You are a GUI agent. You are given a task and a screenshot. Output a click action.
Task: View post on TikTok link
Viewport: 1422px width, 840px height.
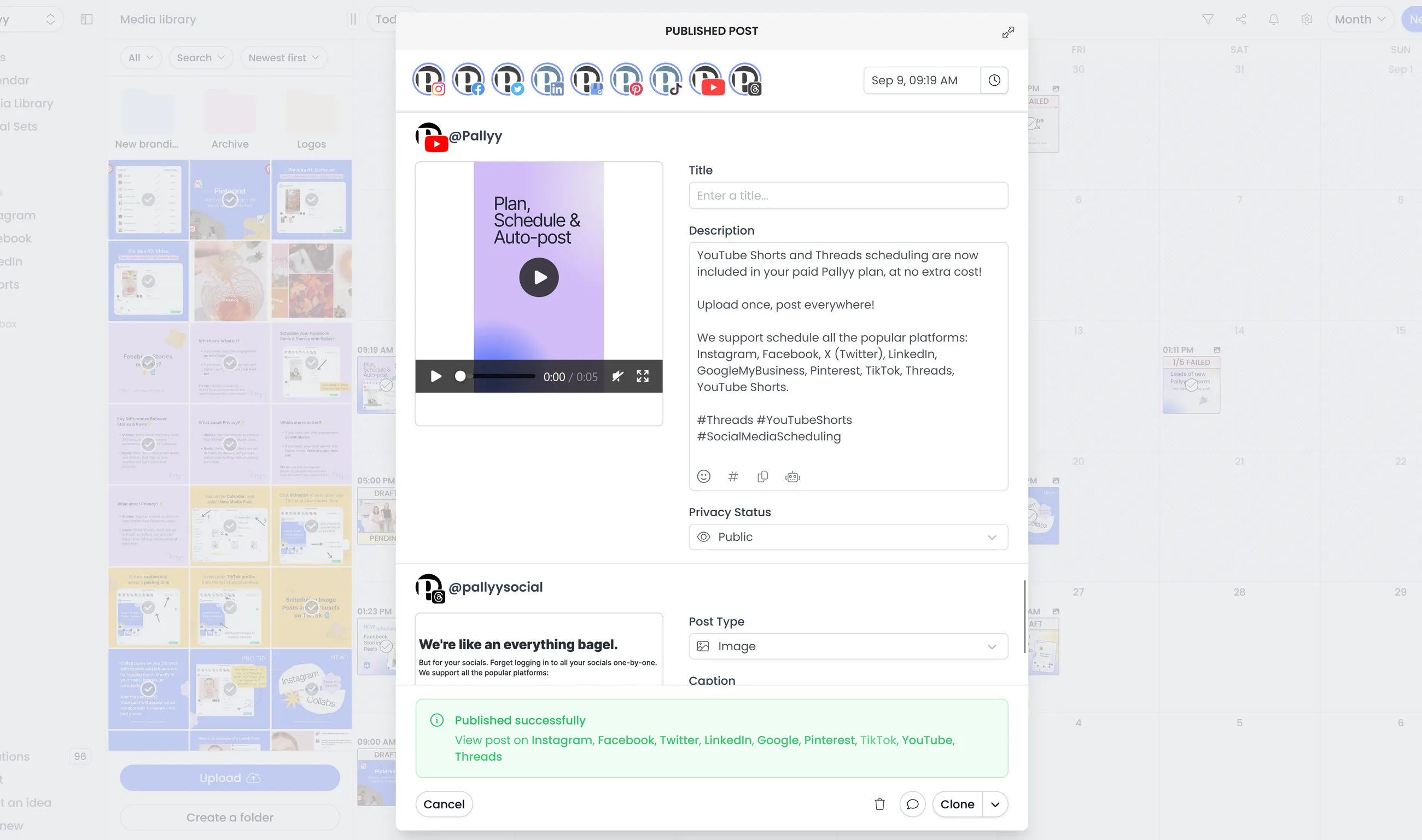tap(878, 740)
